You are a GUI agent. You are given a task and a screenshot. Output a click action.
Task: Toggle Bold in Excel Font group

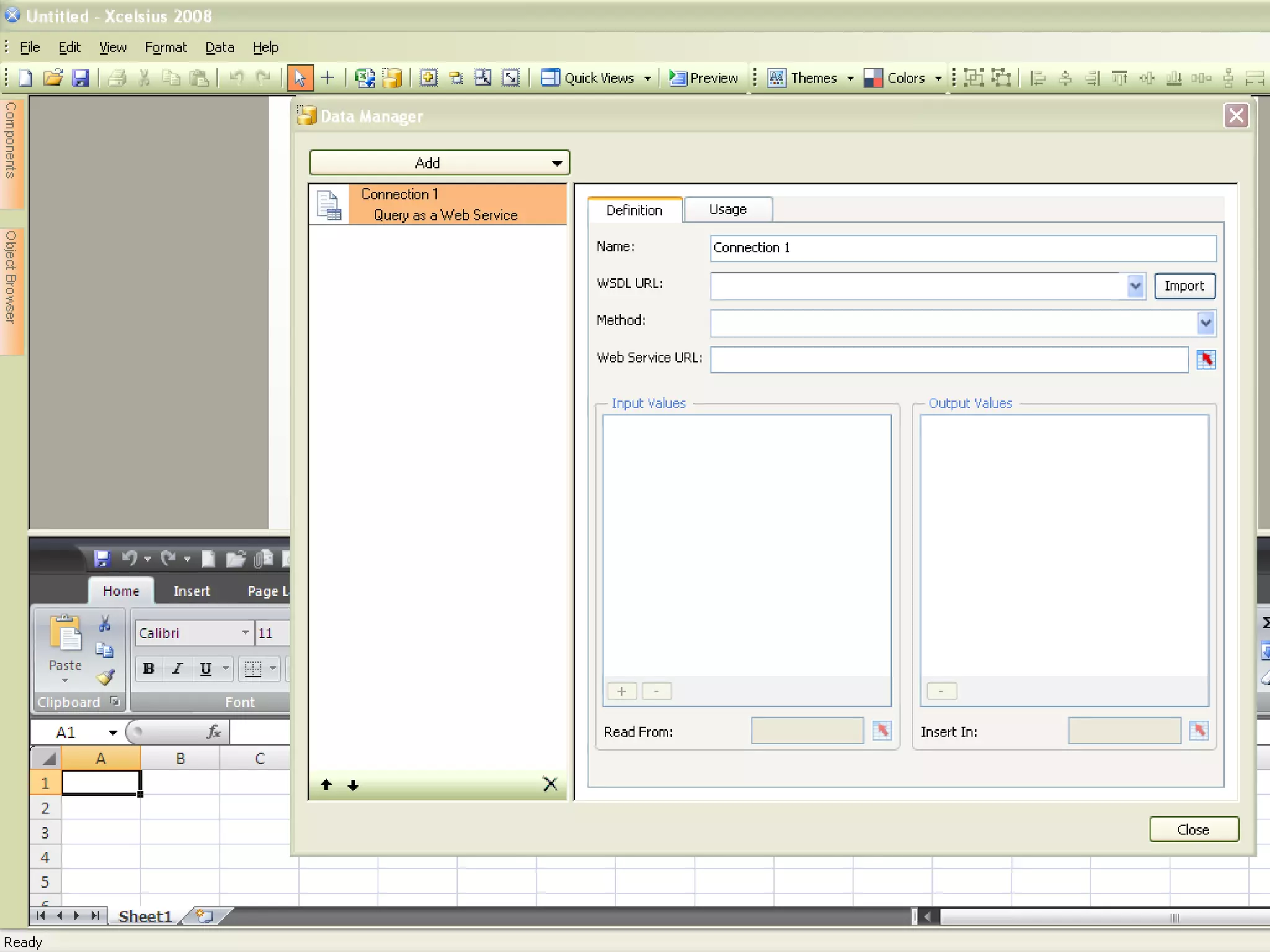[x=149, y=668]
